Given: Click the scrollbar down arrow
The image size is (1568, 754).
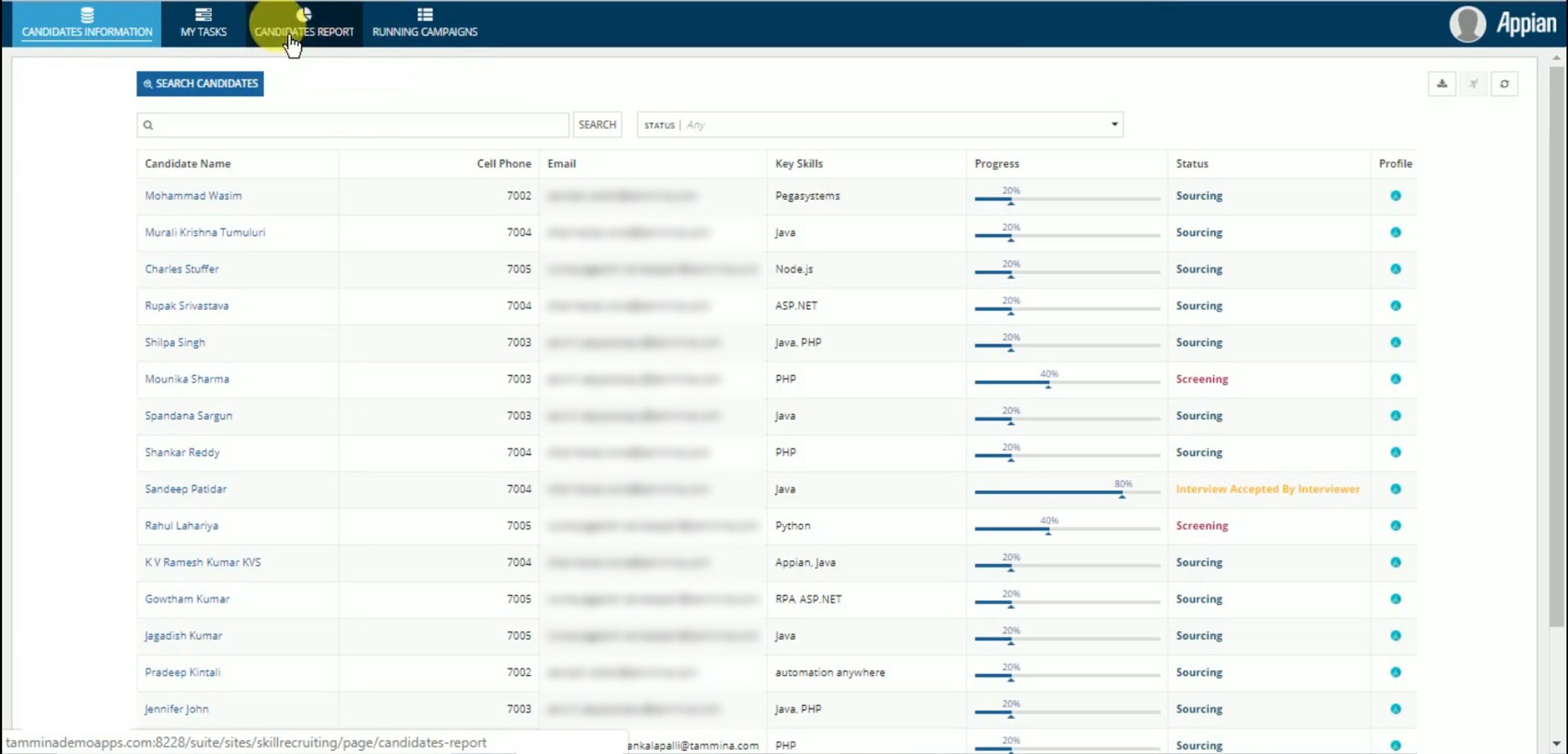Looking at the screenshot, I should pyautogui.click(x=1557, y=743).
